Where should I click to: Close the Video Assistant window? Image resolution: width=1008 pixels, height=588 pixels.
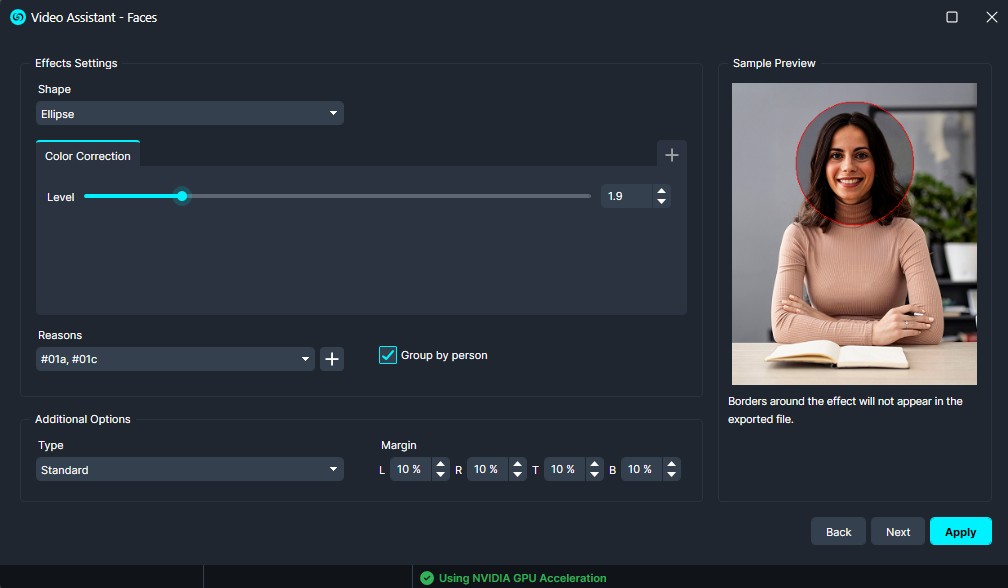[992, 17]
